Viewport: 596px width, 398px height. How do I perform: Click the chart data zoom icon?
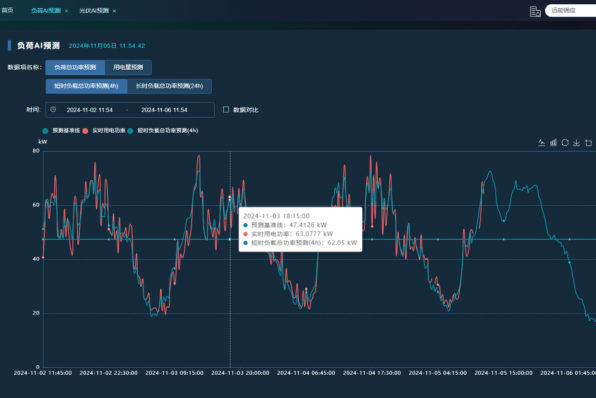588,143
